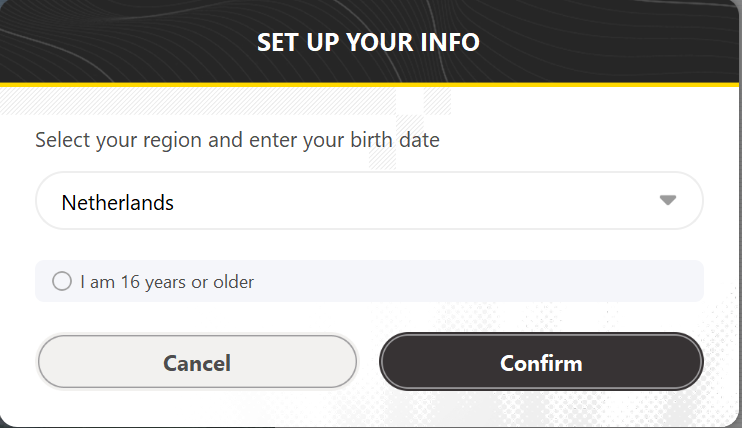Open the Netherlands region dropdown
Viewport: 742px width, 428px height.
pyautogui.click(x=369, y=201)
